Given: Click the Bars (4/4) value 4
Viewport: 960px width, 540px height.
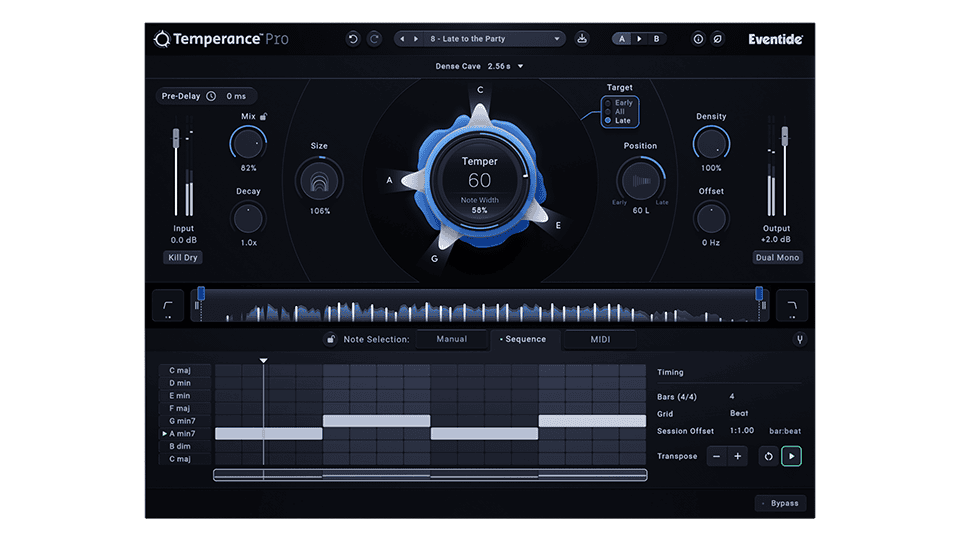Looking at the screenshot, I should point(732,397).
